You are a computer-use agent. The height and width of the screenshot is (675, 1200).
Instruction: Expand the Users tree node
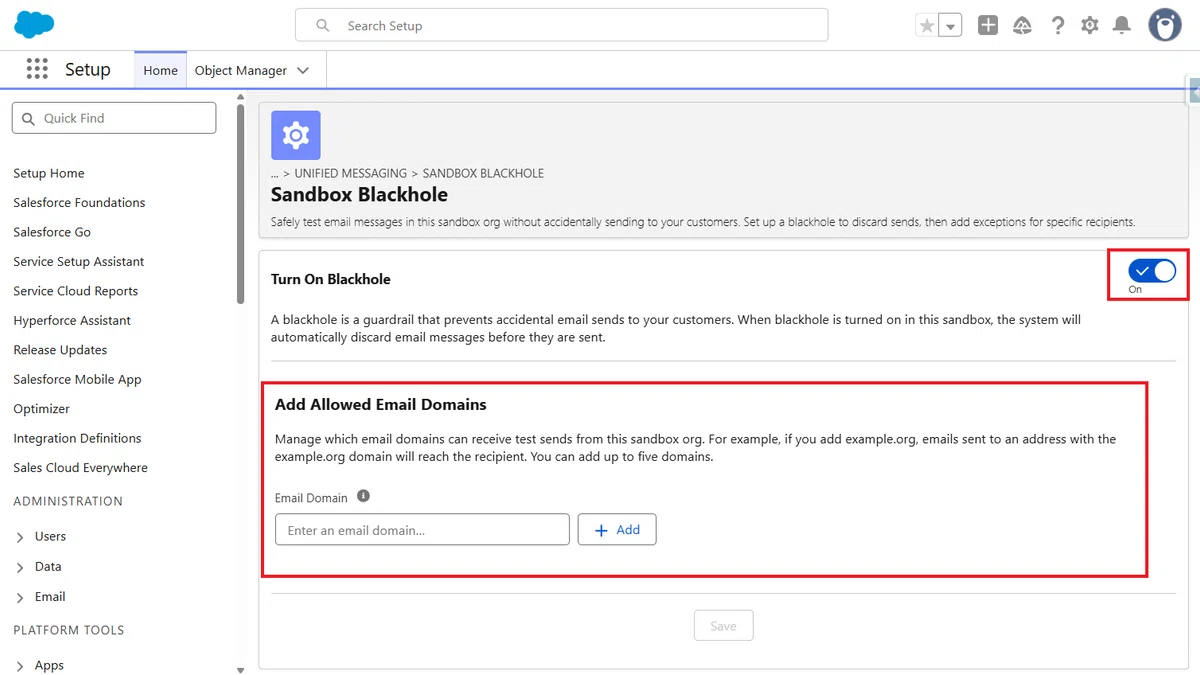click(20, 537)
